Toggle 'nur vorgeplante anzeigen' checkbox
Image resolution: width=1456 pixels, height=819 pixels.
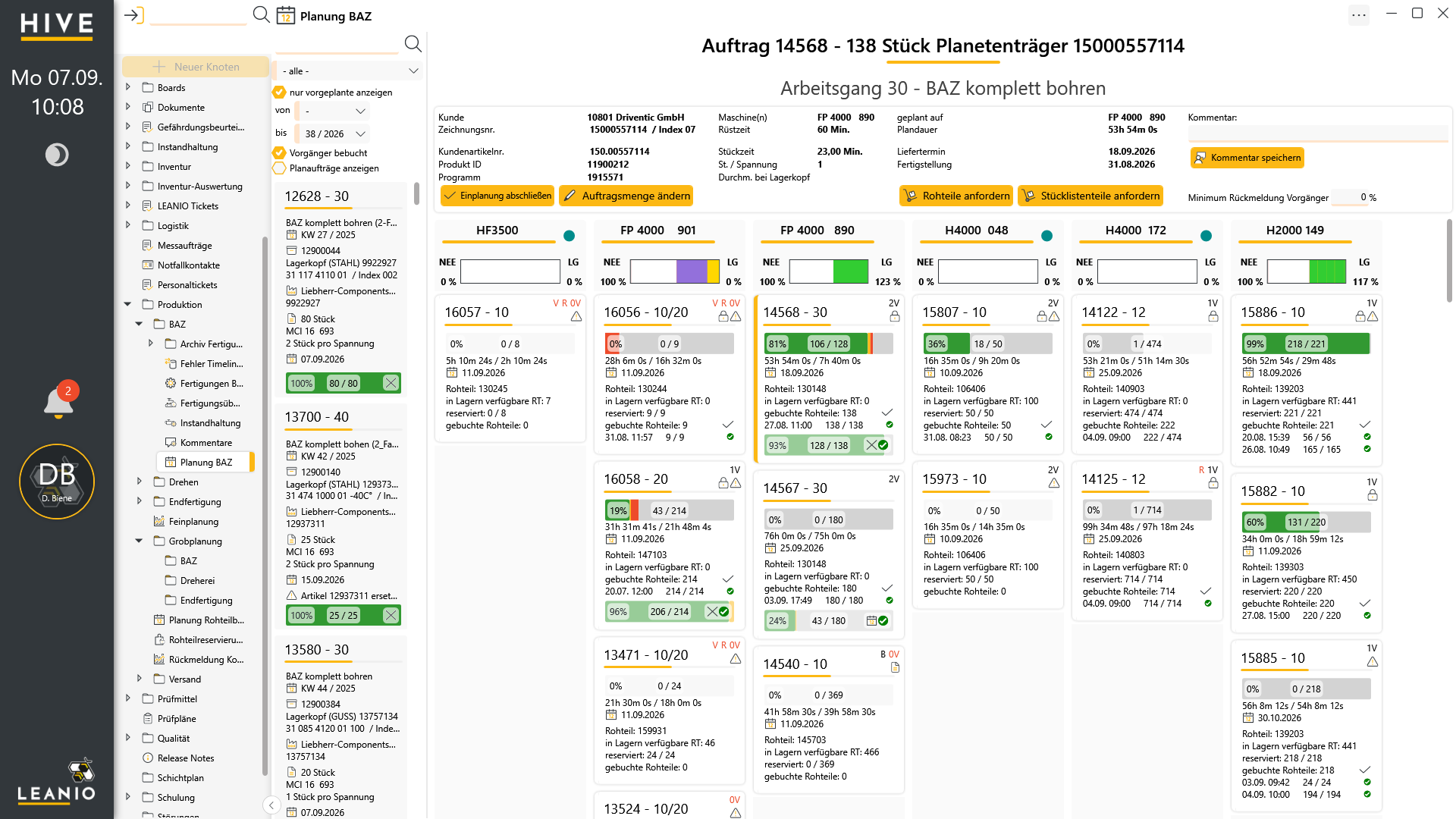pyautogui.click(x=279, y=93)
